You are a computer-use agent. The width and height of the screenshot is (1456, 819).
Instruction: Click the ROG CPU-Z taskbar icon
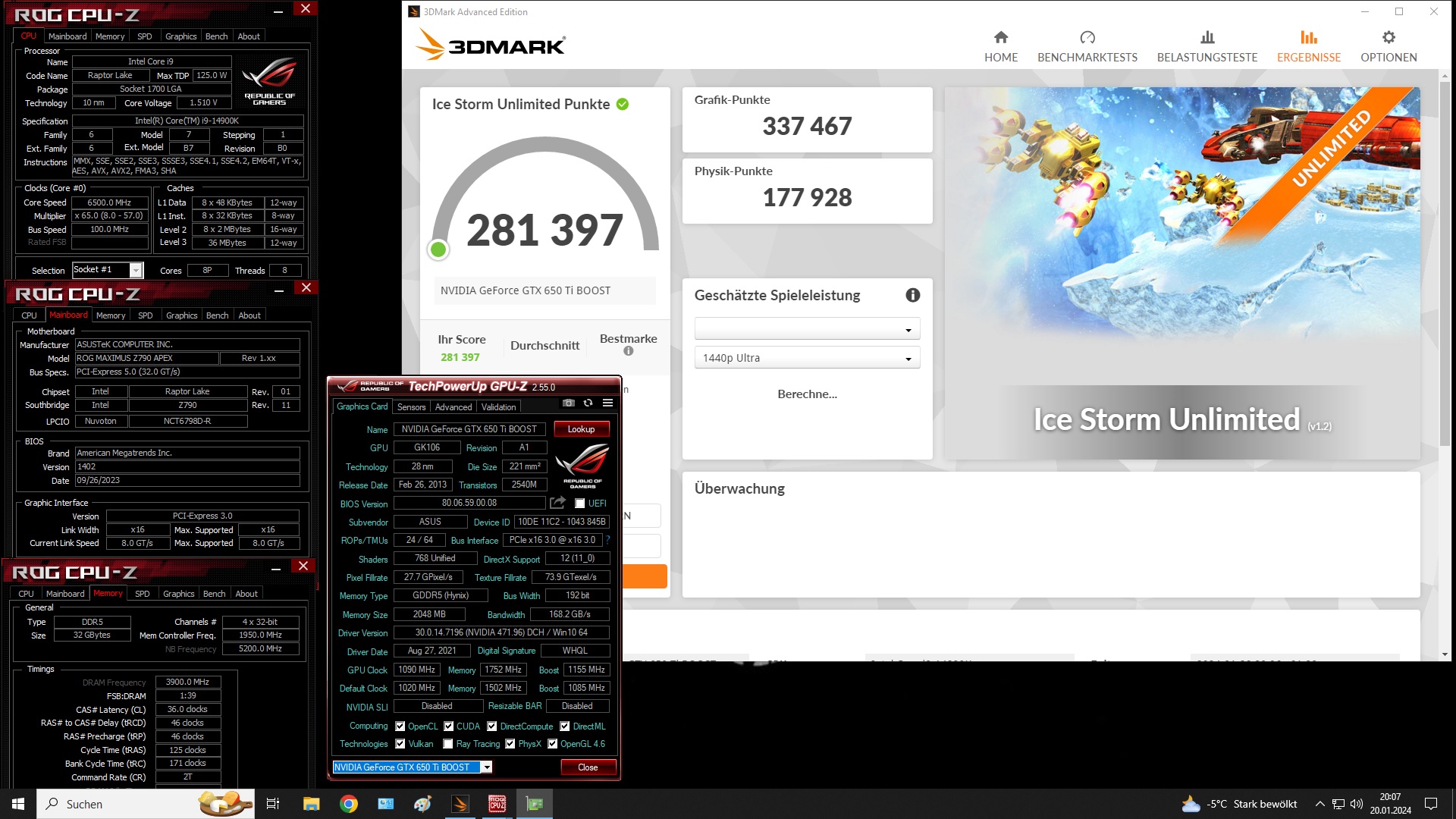coord(497,804)
